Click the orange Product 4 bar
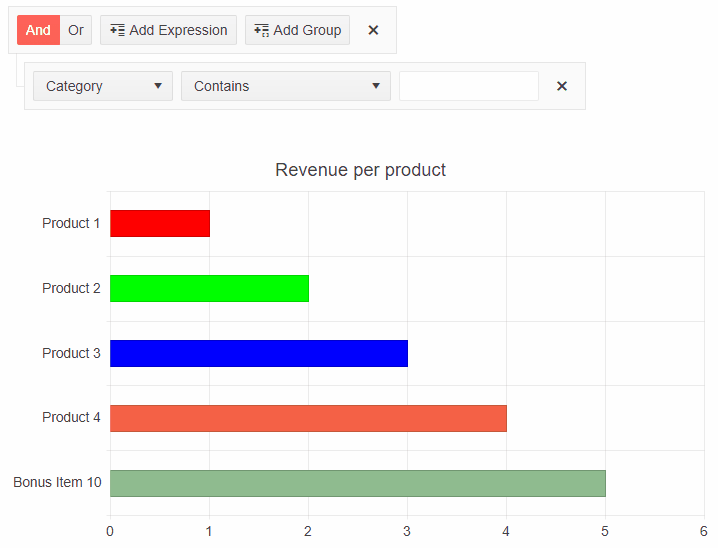The image size is (718, 548). [308, 418]
